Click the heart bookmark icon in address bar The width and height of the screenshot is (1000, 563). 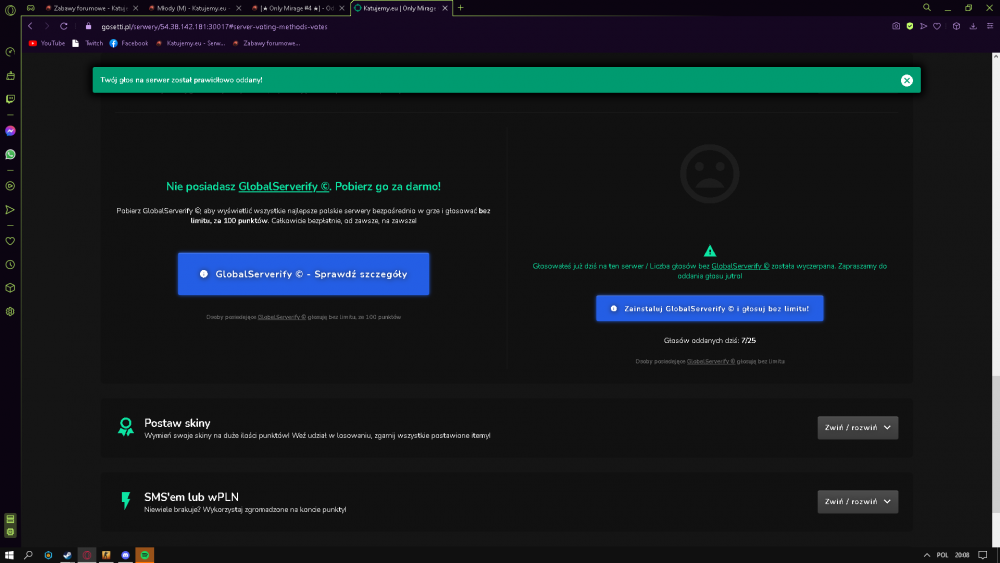click(937, 26)
